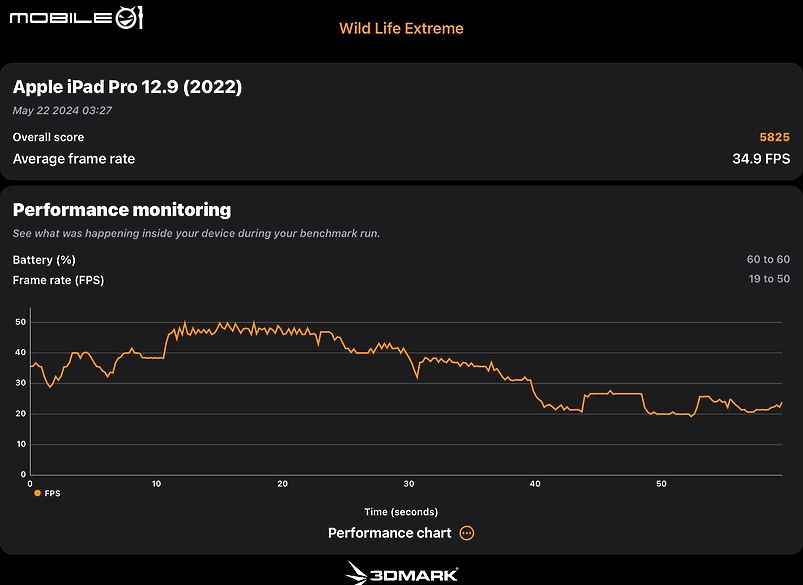Click the 'Battery (%)' label

[44, 260]
